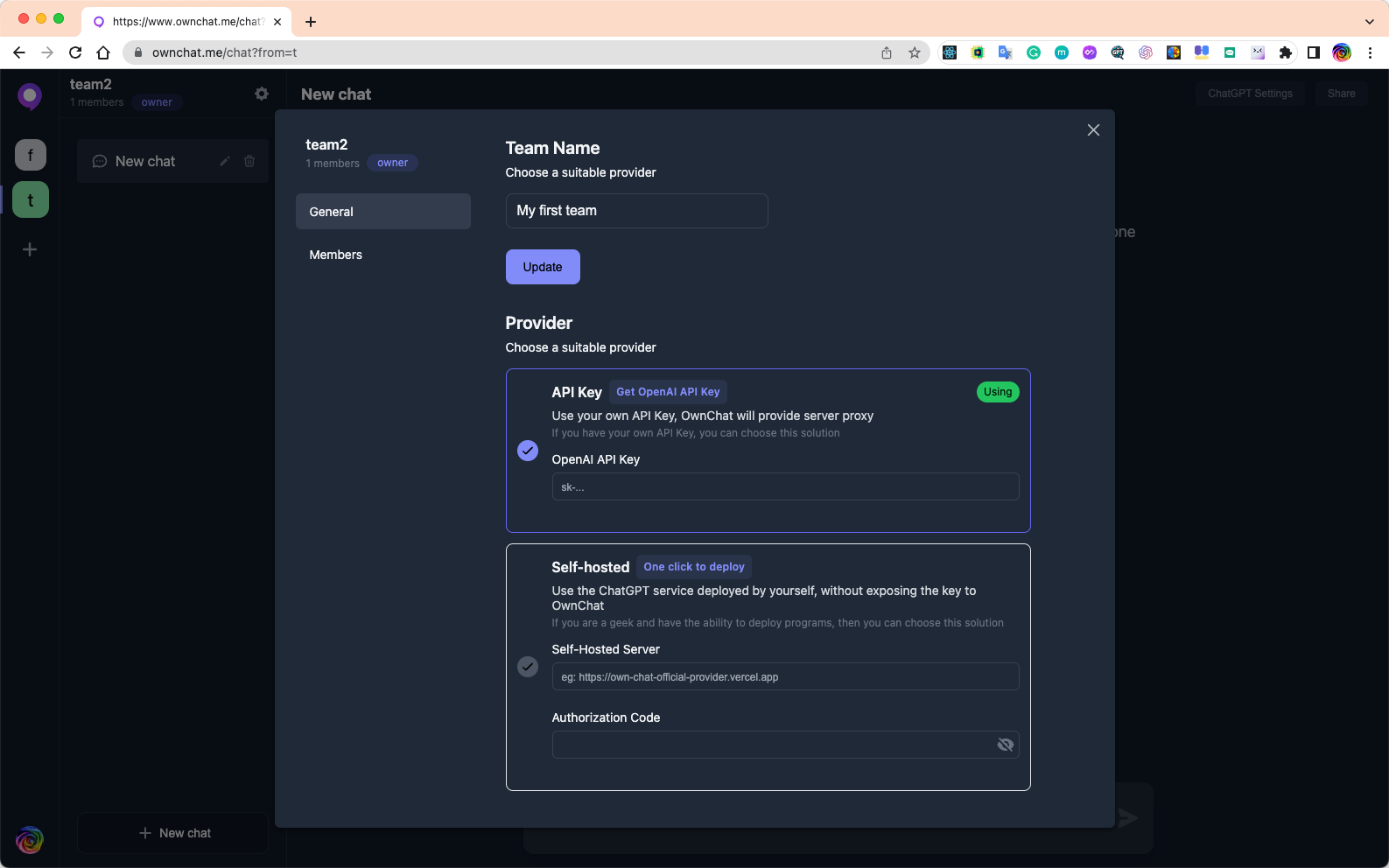Click the OwnChat logo icon

tap(30, 96)
